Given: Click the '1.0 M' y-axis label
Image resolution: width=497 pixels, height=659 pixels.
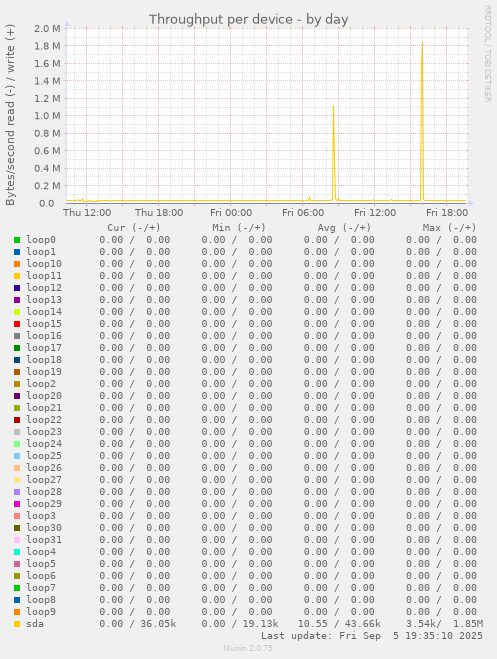Looking at the screenshot, I should click(x=47, y=116).
